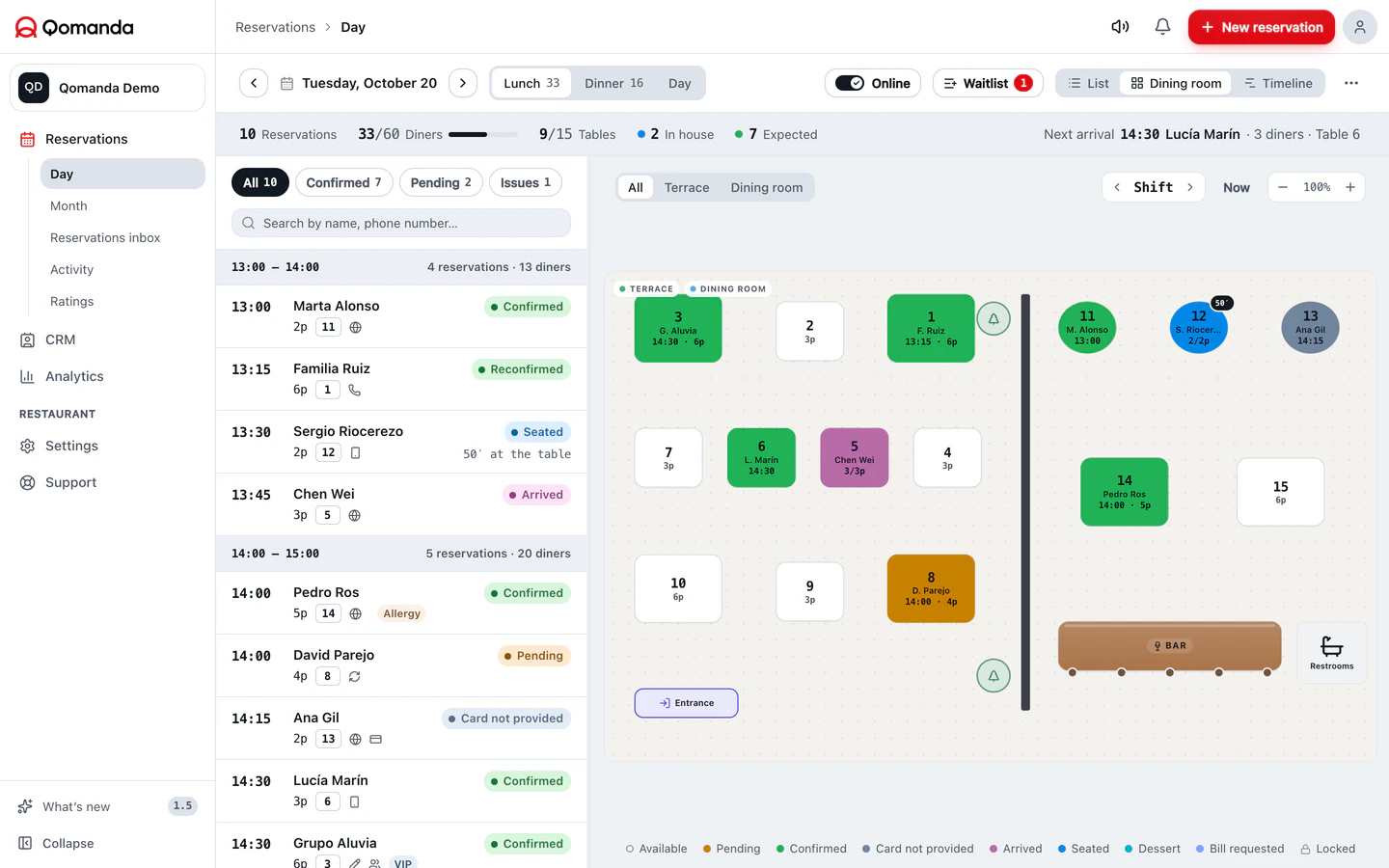Select the Restrooms icon on floor plan
1389x868 pixels.
[x=1331, y=653]
